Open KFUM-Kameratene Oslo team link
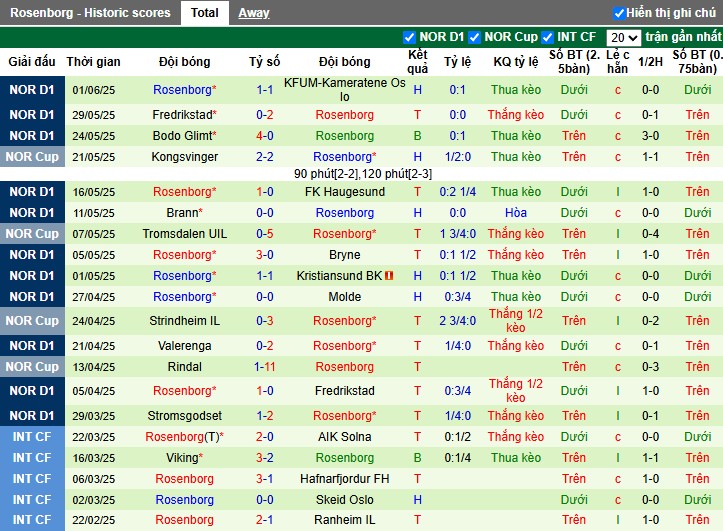The image size is (723, 531). pyautogui.click(x=344, y=90)
